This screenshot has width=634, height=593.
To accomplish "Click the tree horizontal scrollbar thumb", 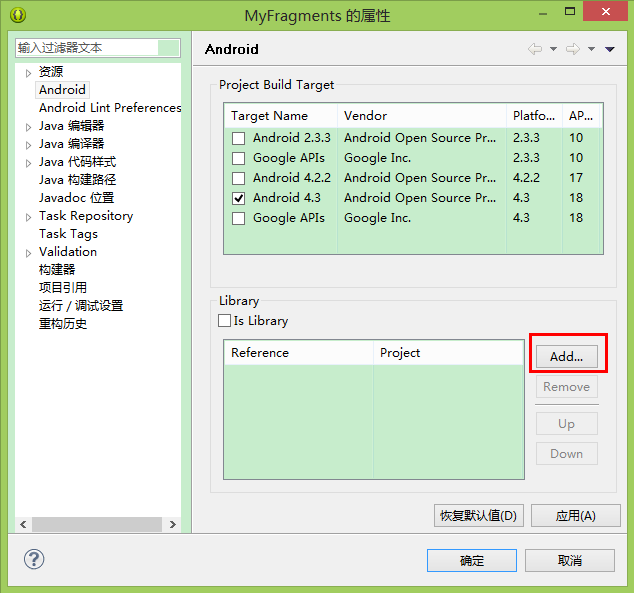I will click(x=97, y=524).
